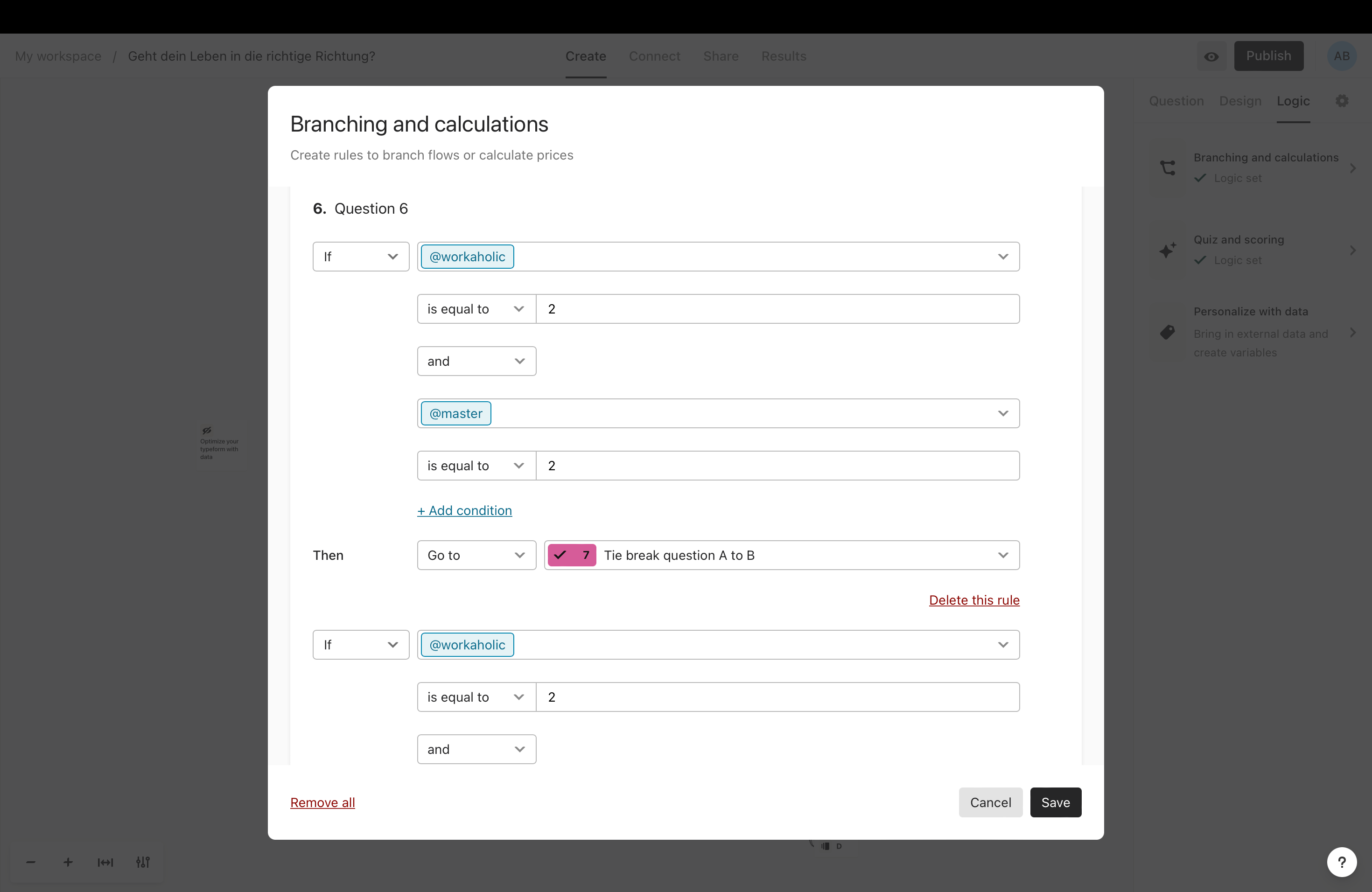Expand Quiz and scoring chevron

(x=1352, y=250)
